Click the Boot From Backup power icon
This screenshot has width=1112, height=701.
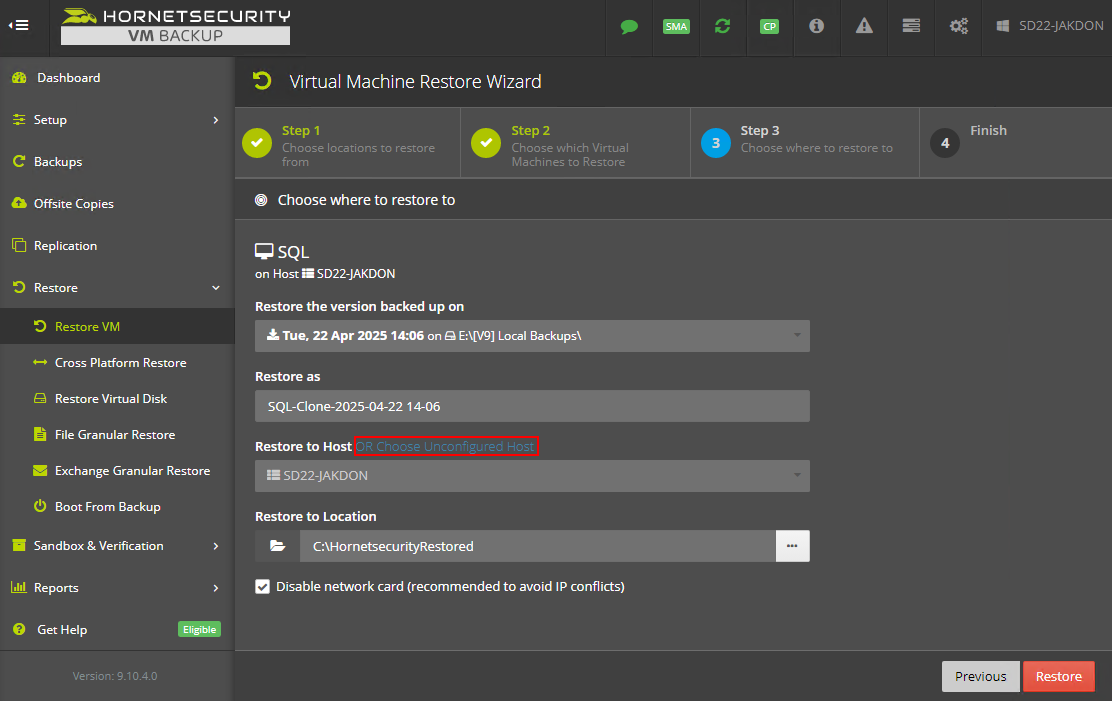click(x=40, y=506)
